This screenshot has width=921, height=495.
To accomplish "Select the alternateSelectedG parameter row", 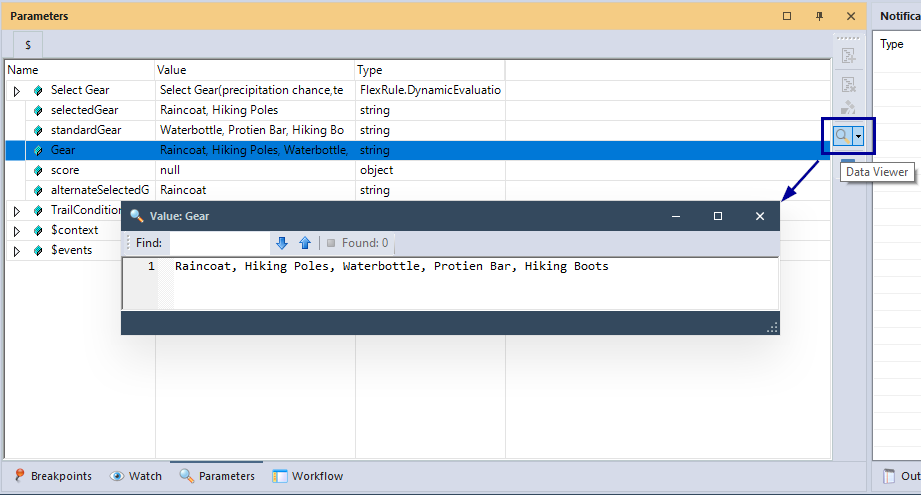I will 418,190.
